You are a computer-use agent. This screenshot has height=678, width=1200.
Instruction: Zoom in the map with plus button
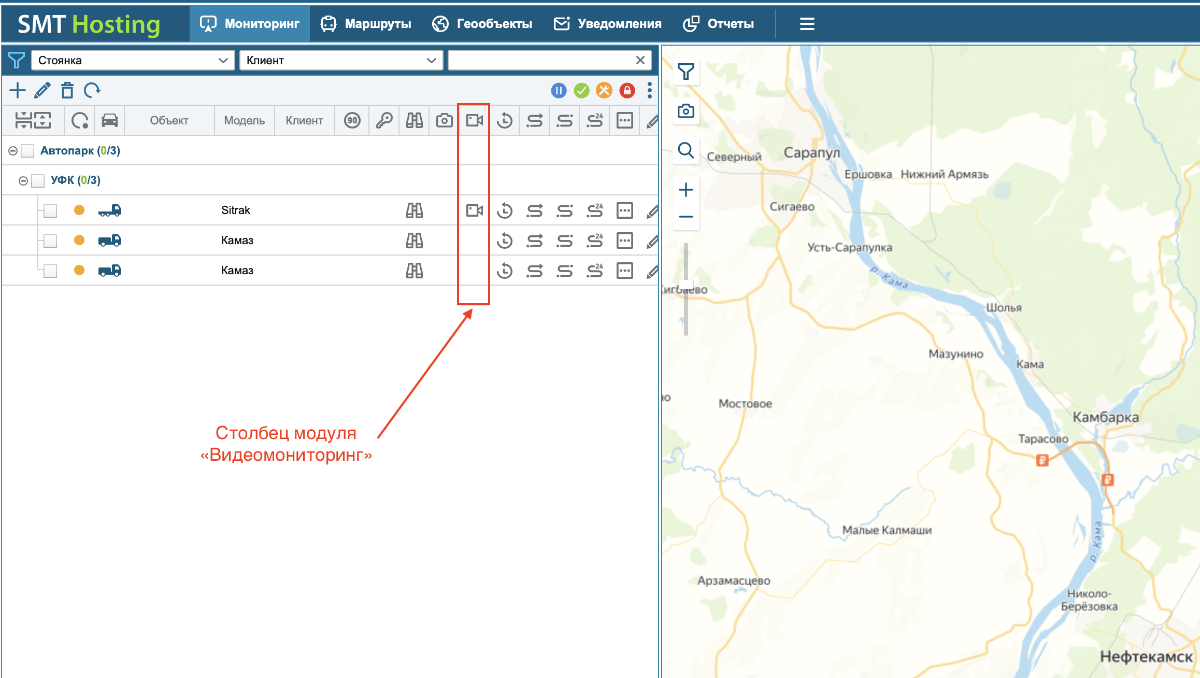pos(686,190)
